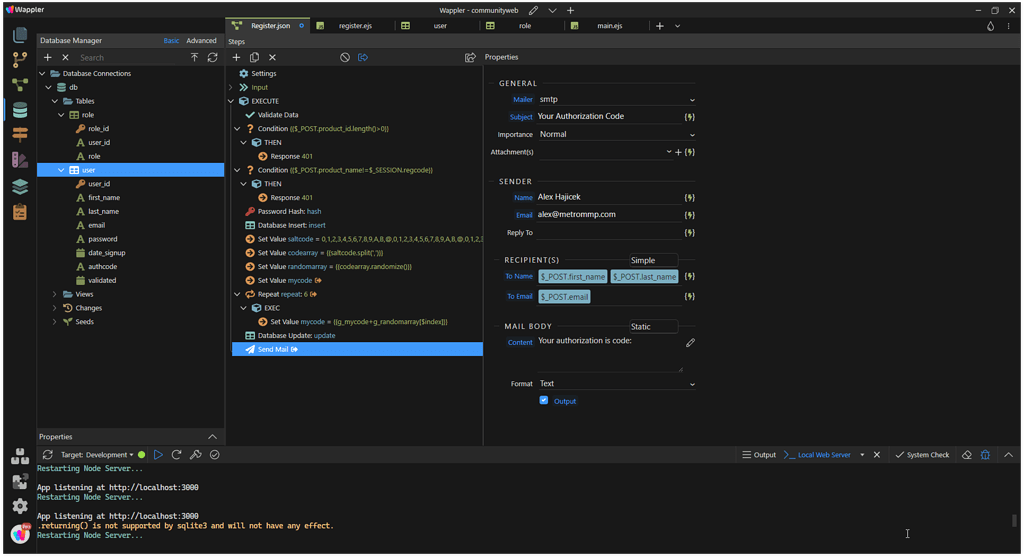Switch Database Manager to Basic mode
The image size is (1024, 557).
(x=171, y=41)
